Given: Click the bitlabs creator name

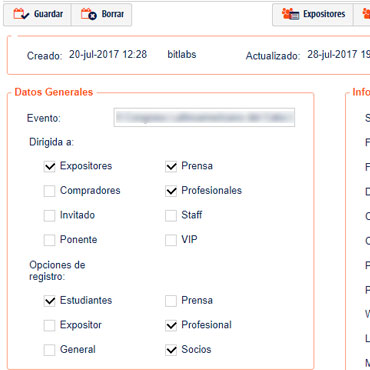Looking at the screenshot, I should (182, 54).
